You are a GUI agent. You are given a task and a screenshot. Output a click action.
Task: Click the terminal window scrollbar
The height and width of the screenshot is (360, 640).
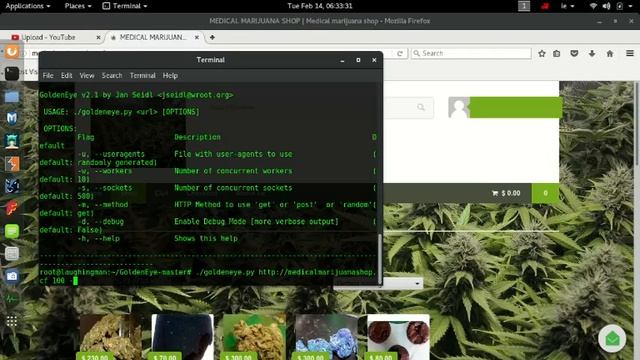tap(380, 259)
